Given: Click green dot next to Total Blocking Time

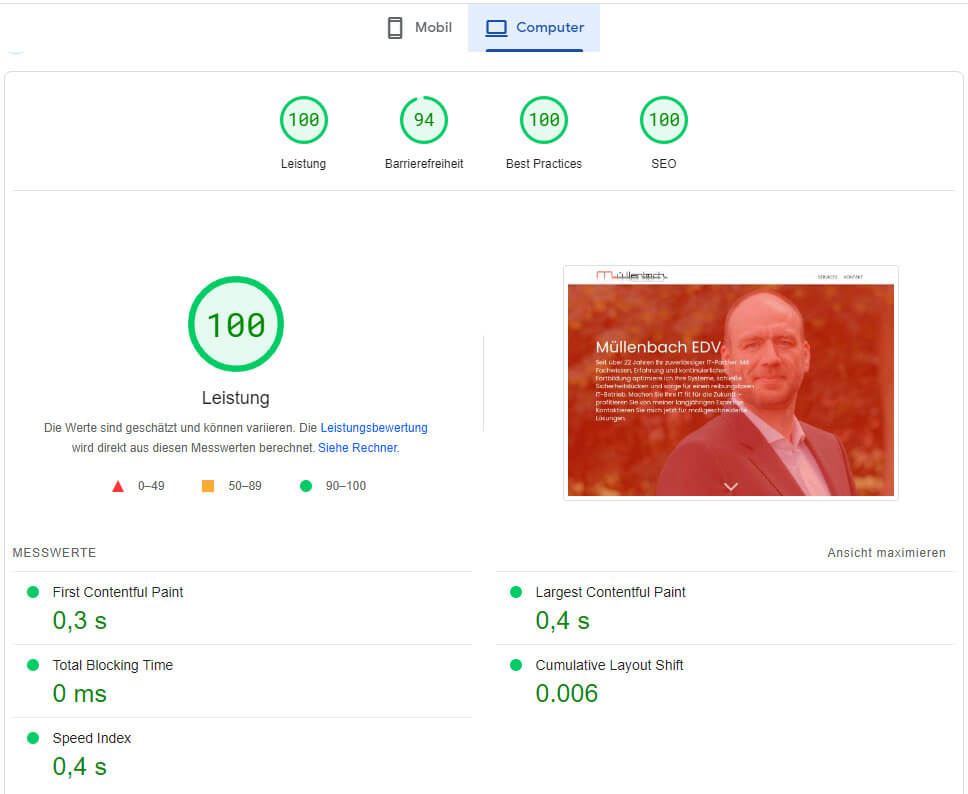Looking at the screenshot, I should [x=33, y=665].
